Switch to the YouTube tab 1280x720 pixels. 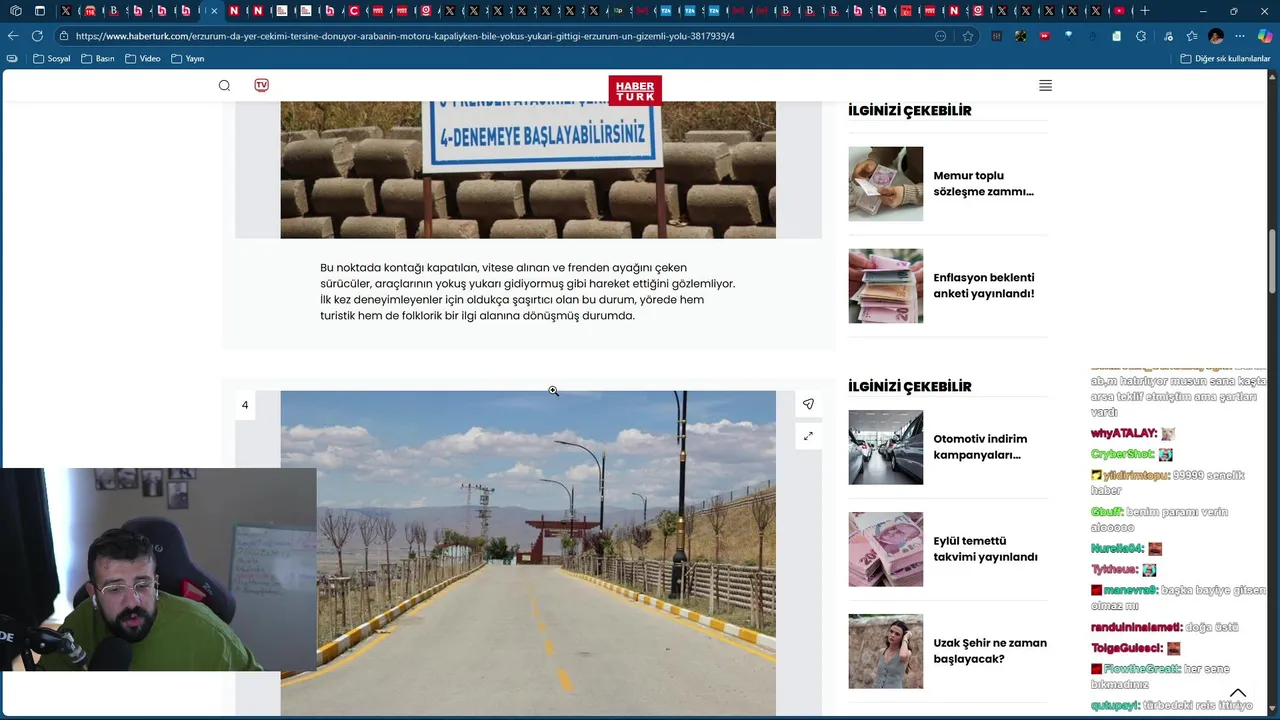pos(1119,11)
